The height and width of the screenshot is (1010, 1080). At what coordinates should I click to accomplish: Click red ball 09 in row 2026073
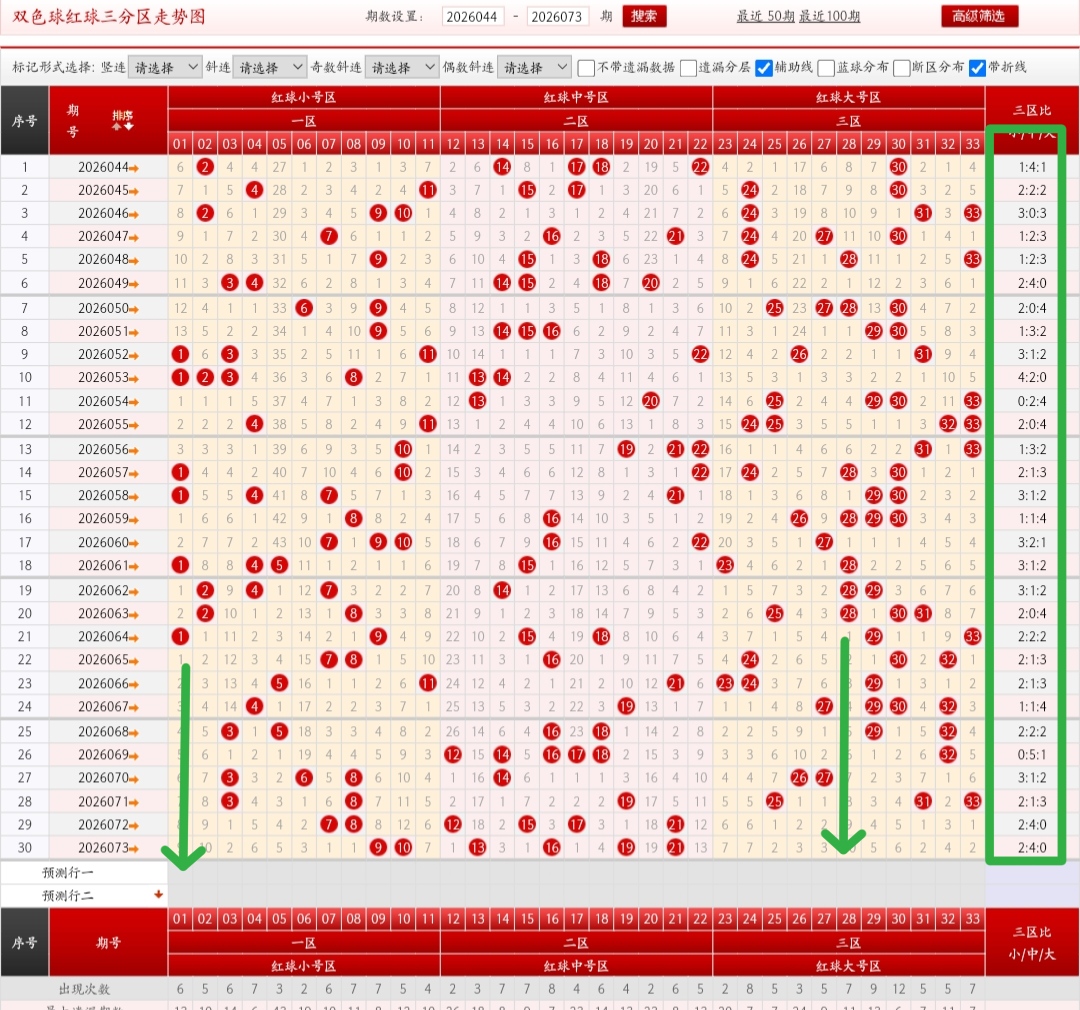(x=378, y=847)
